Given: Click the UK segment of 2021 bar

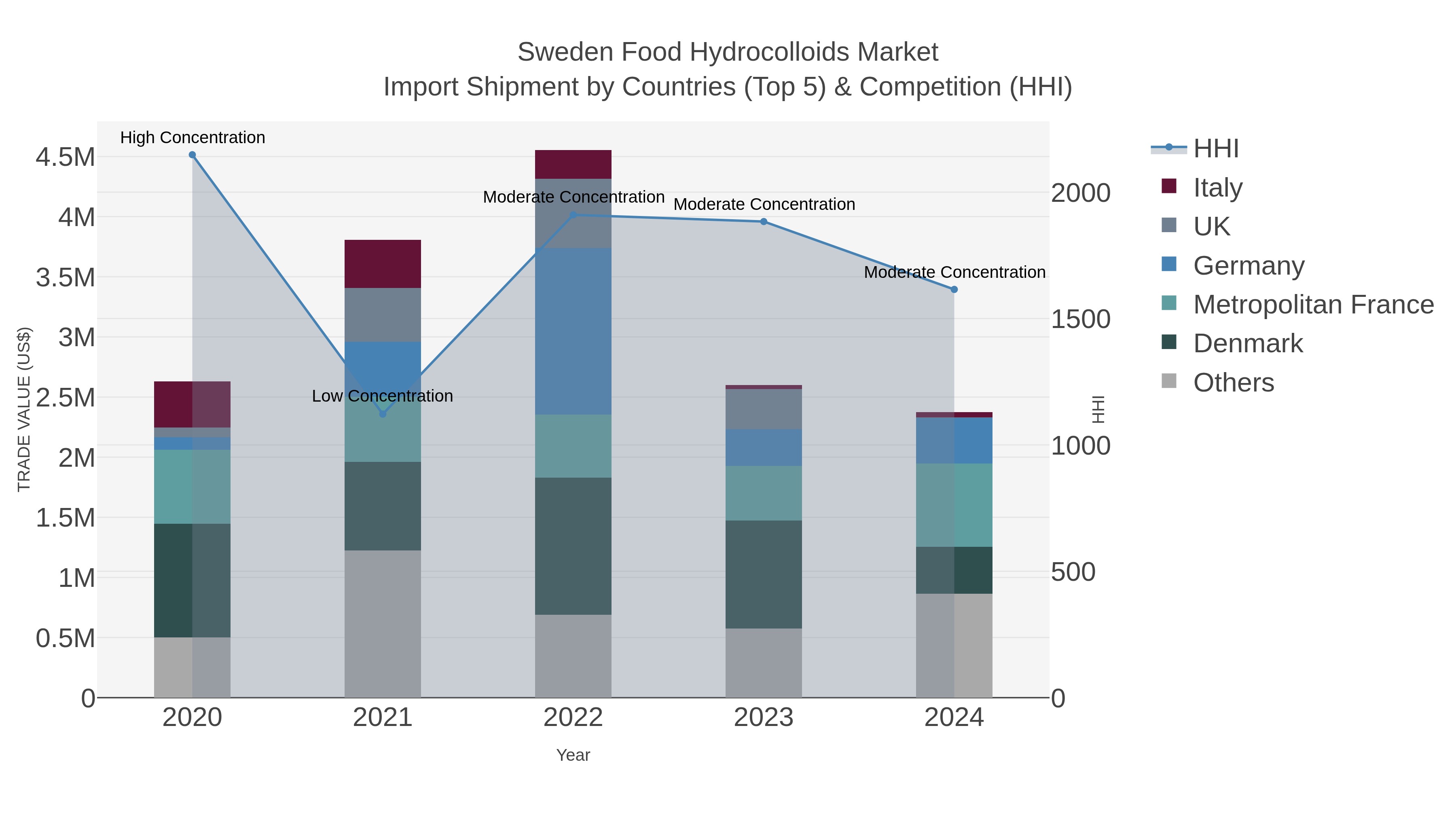Looking at the screenshot, I should click(383, 315).
